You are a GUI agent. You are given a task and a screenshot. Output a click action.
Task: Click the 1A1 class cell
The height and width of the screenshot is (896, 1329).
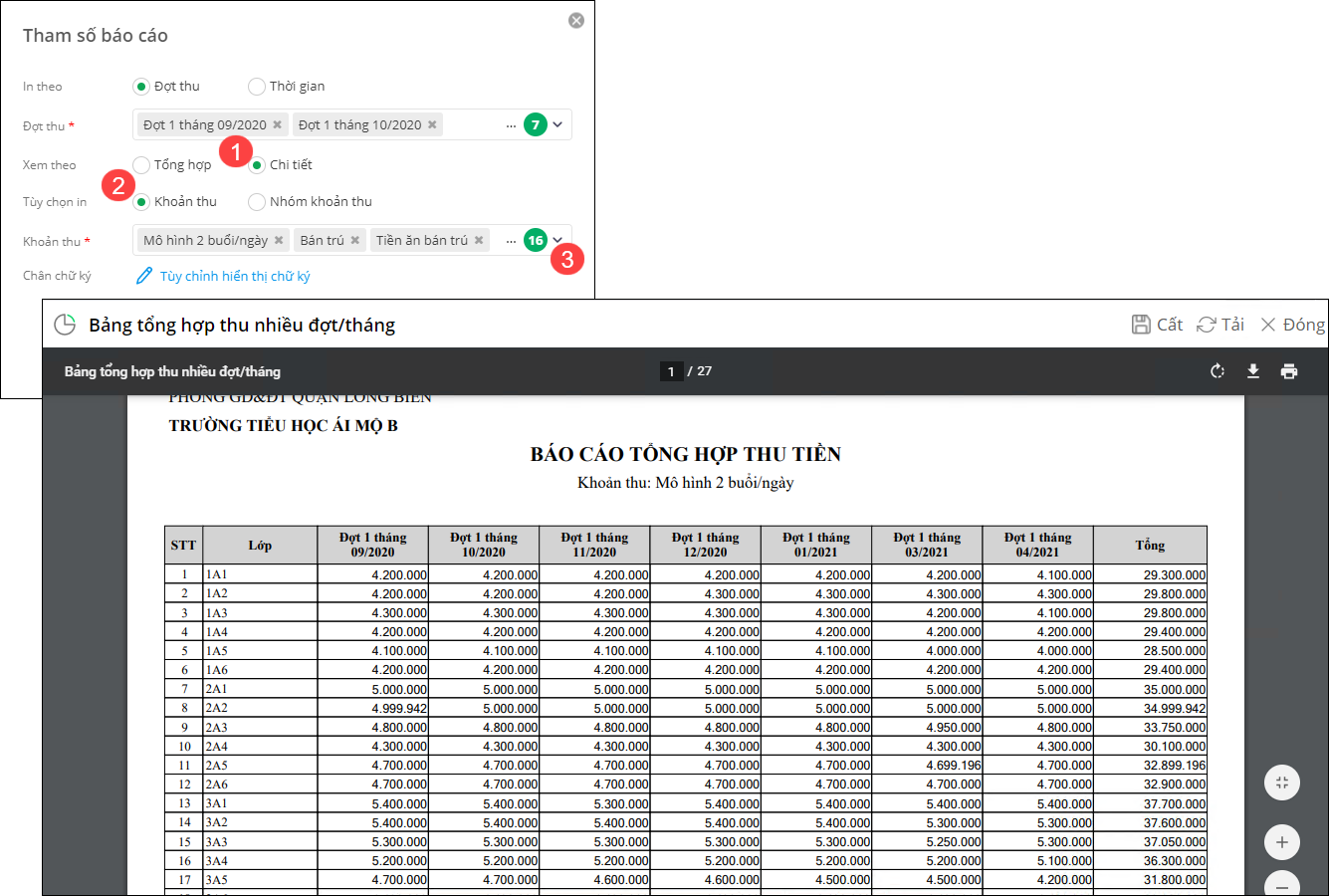[260, 574]
